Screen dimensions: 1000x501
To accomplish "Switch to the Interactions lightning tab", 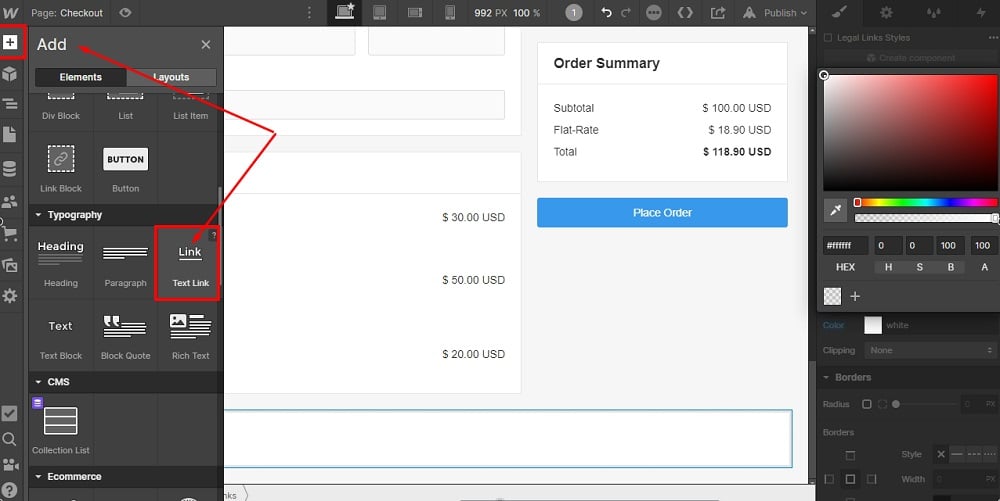I will [x=980, y=13].
